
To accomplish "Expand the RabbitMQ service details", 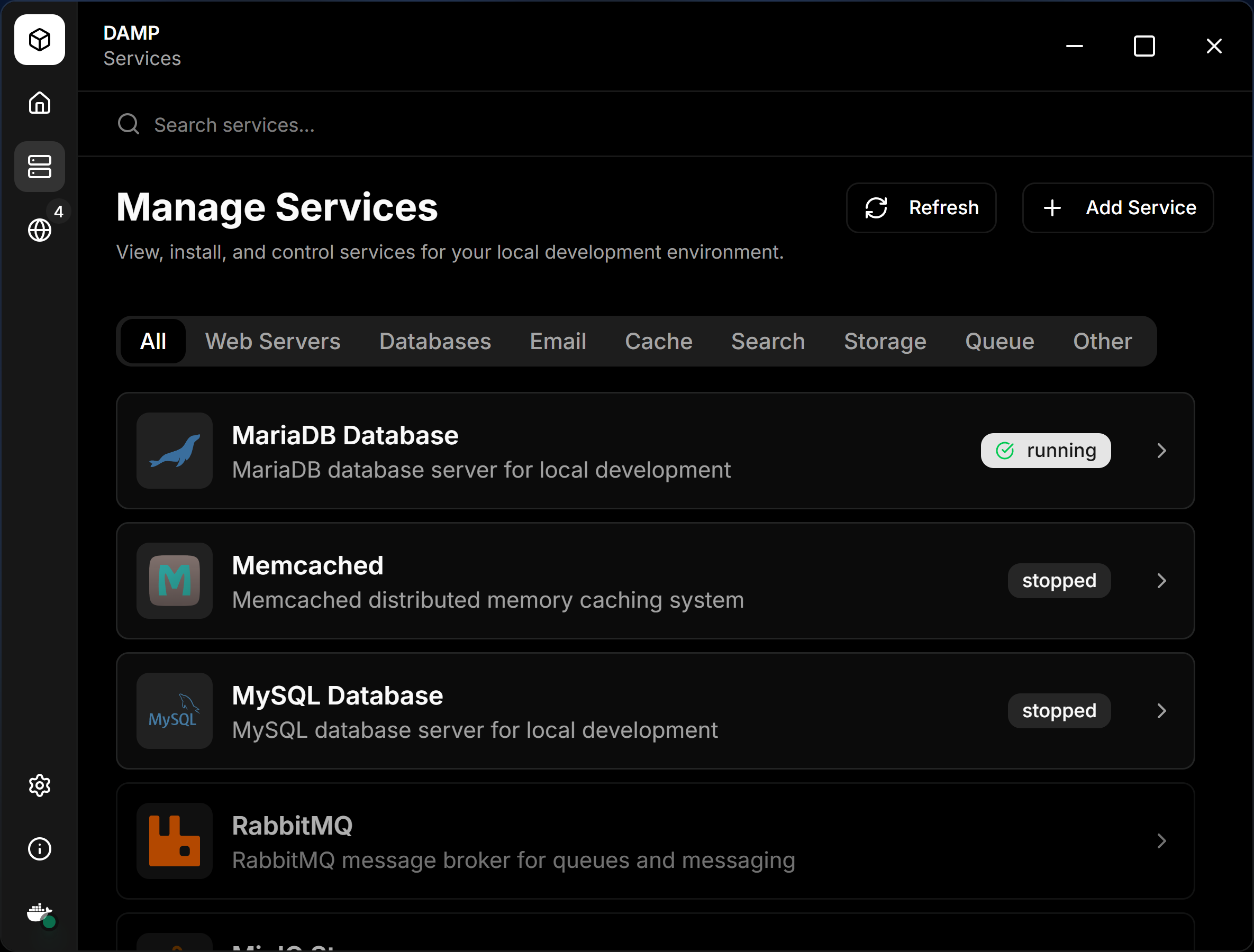I will (1161, 841).
